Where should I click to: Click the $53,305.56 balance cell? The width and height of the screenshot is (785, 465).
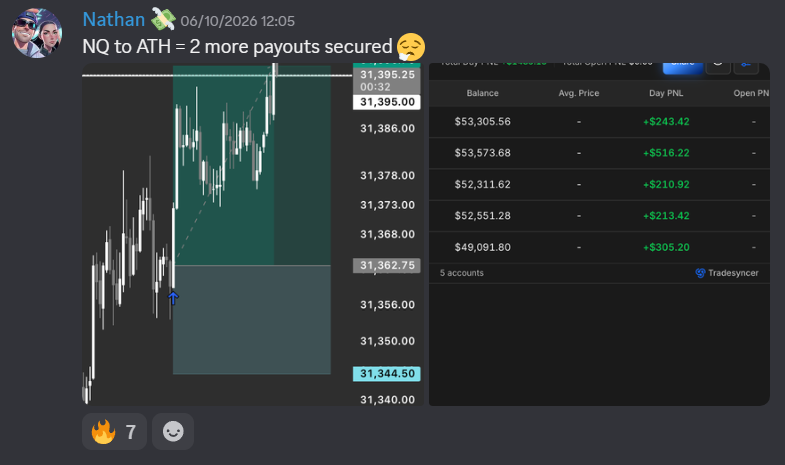(483, 122)
